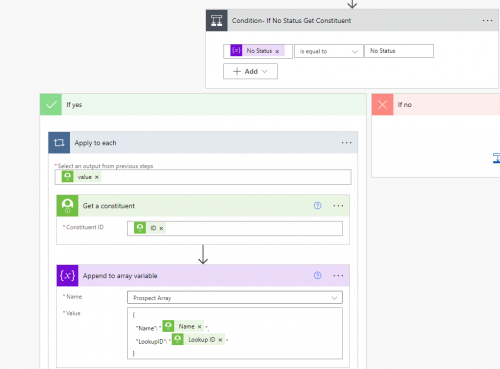Click the Condition action icon in header
The height and width of the screenshot is (369, 500).
pos(217,20)
